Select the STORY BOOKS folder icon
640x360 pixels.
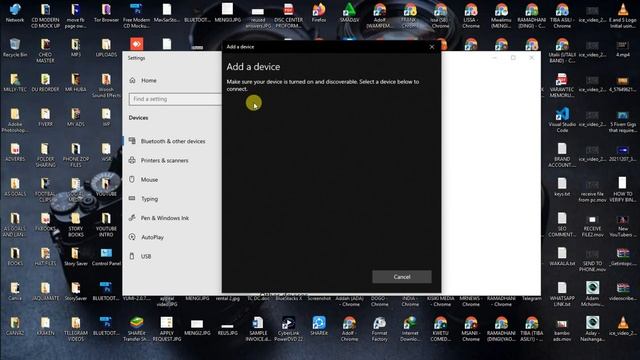click(76, 224)
